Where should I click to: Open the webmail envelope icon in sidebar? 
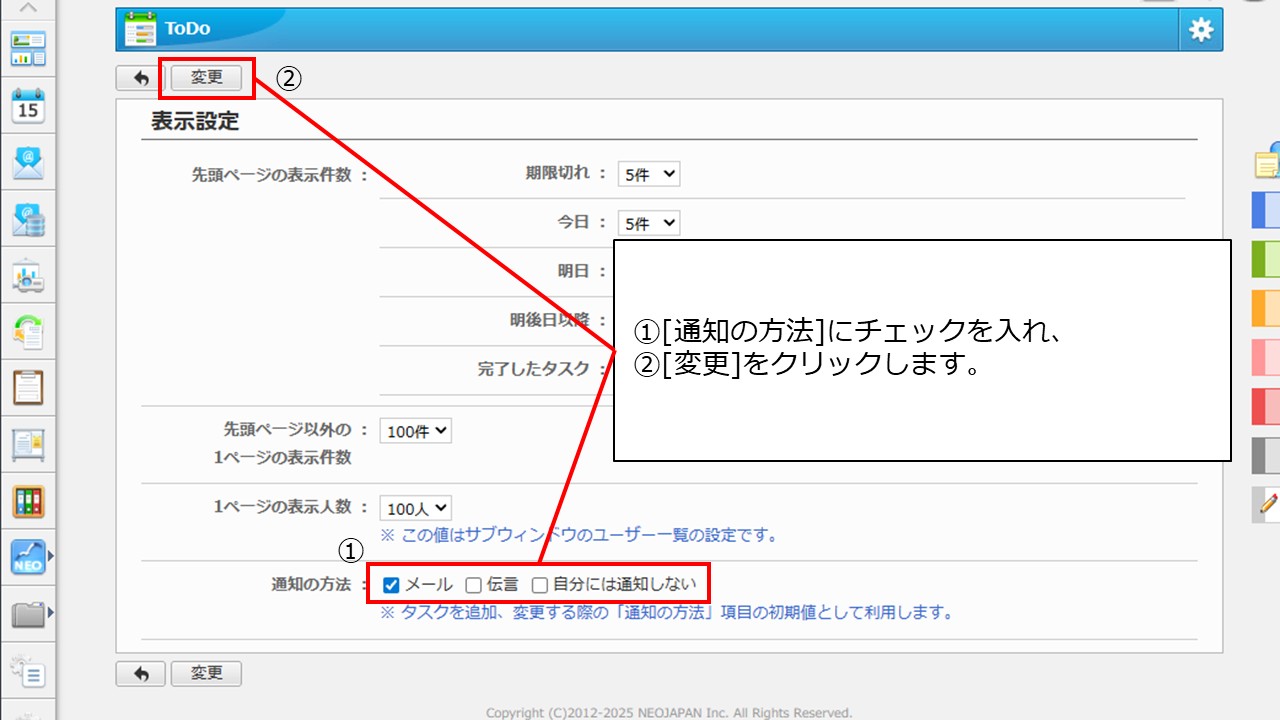(28, 162)
